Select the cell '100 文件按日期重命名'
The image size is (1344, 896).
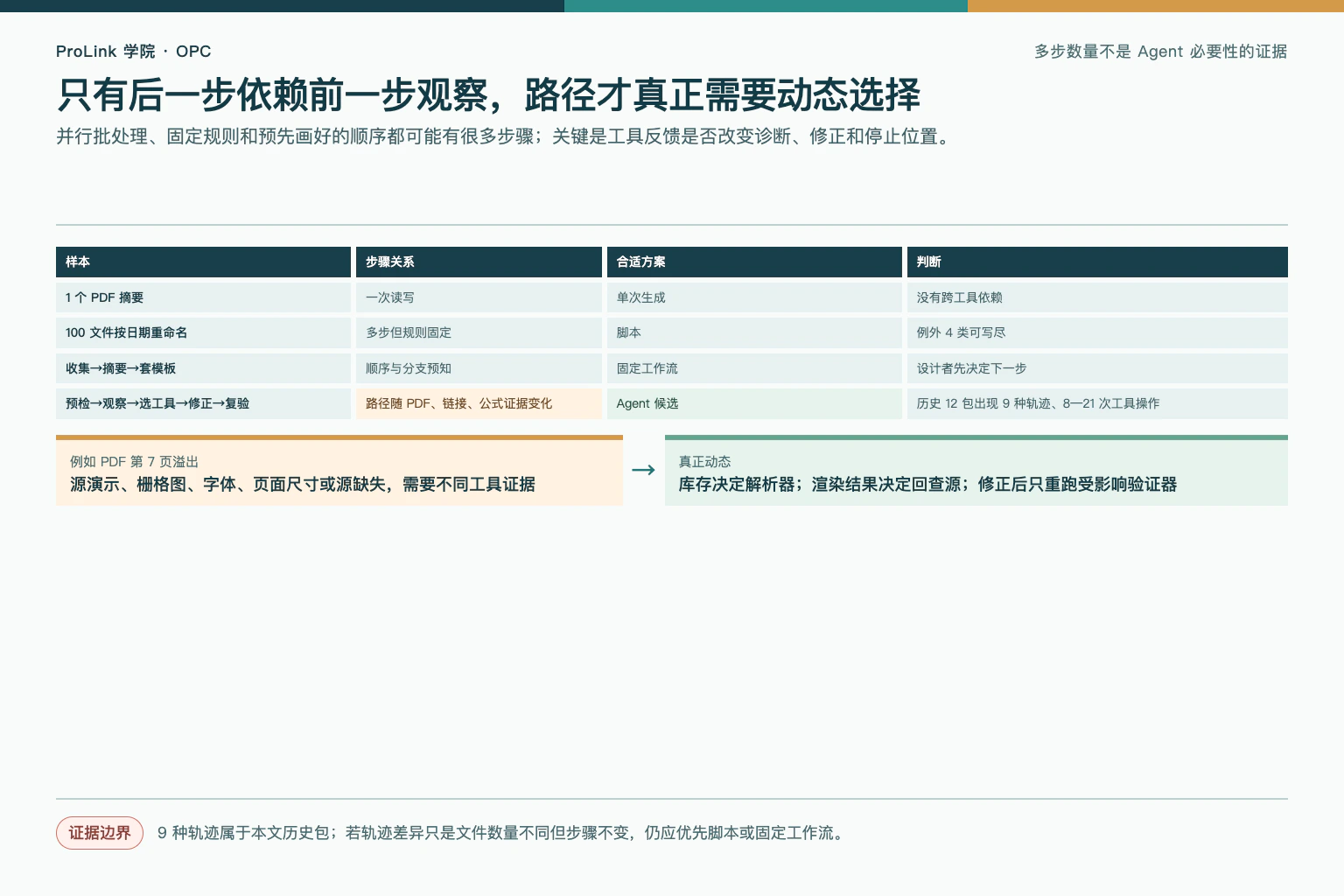(203, 332)
